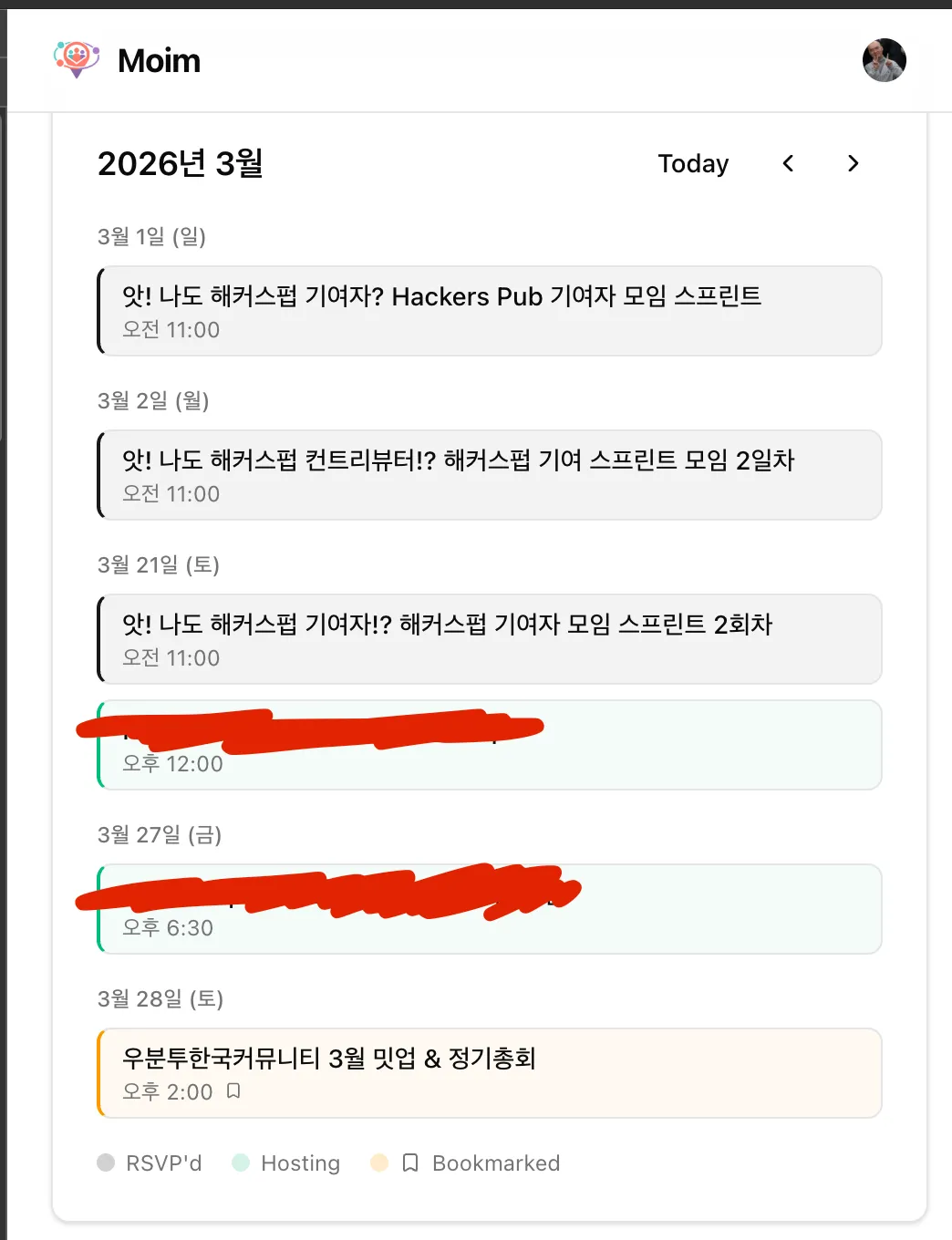Screen dimensions: 952x1240
Task: Go to next month with right chevron
Action: tap(853, 163)
